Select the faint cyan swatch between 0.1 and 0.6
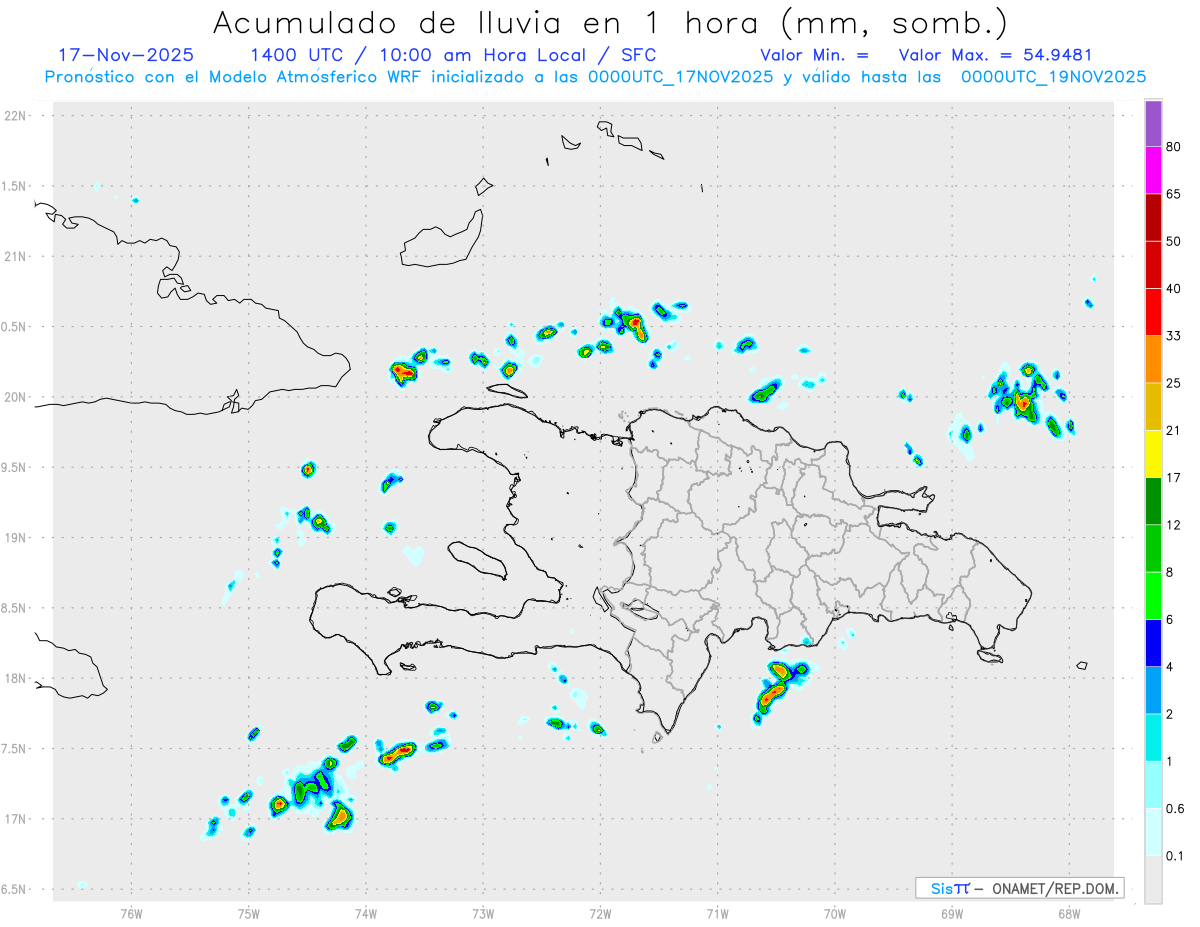 point(1153,832)
